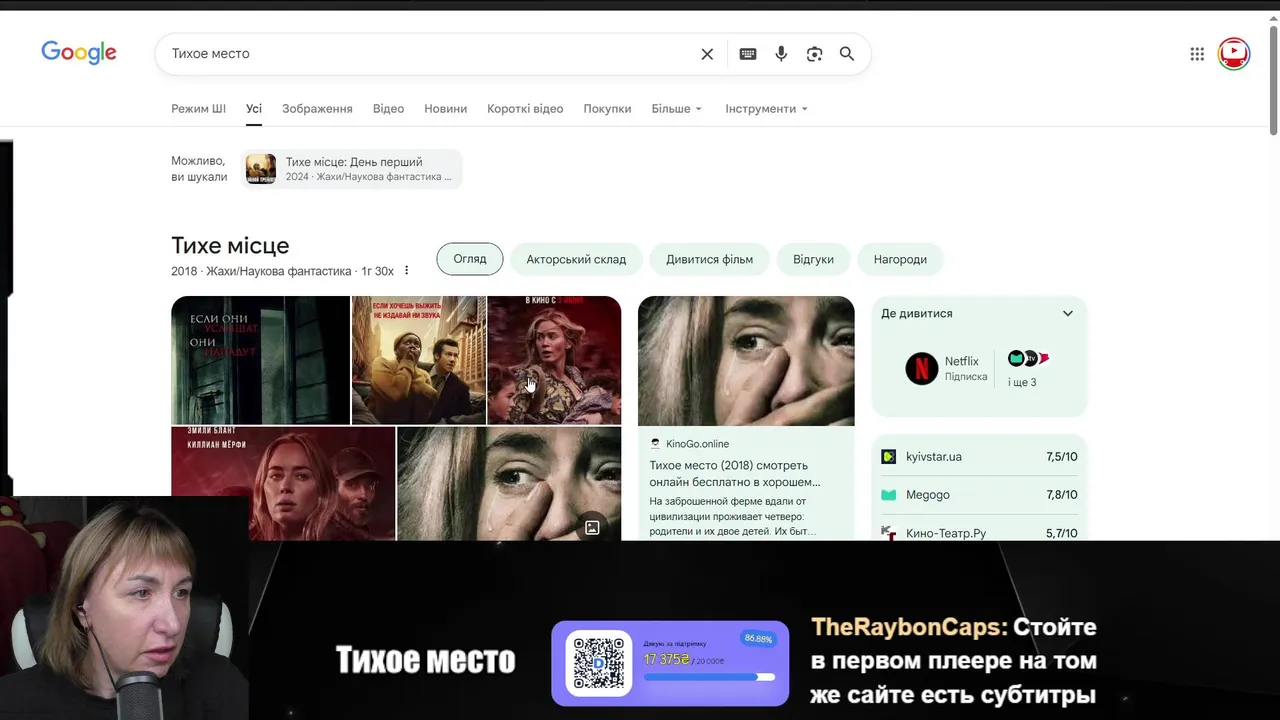Switch to the Новини tab
The height and width of the screenshot is (720, 1280).
[x=445, y=108]
